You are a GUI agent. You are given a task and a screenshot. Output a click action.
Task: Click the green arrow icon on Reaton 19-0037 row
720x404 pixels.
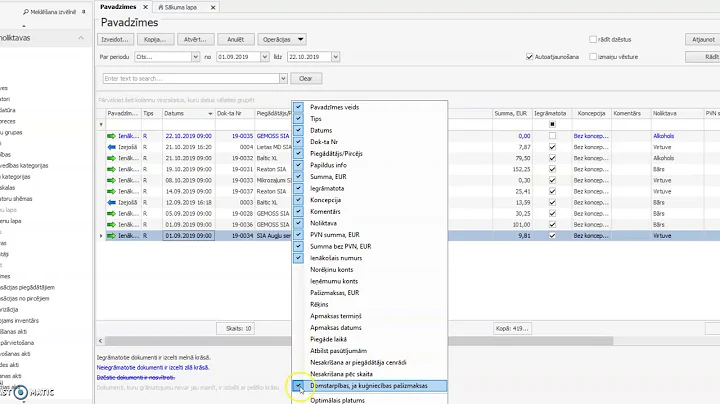click(111, 191)
